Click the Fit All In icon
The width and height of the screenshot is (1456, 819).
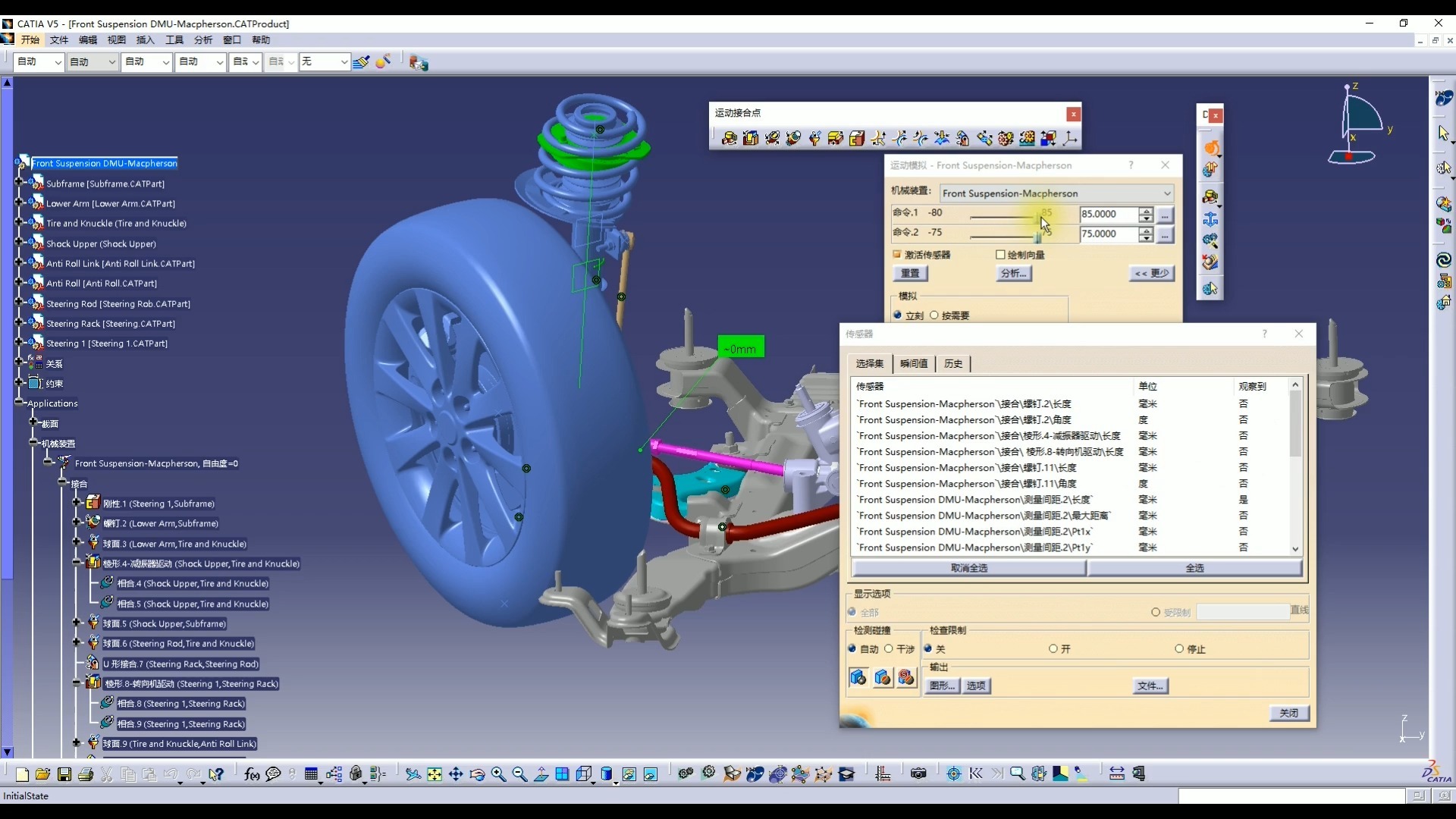point(435,774)
